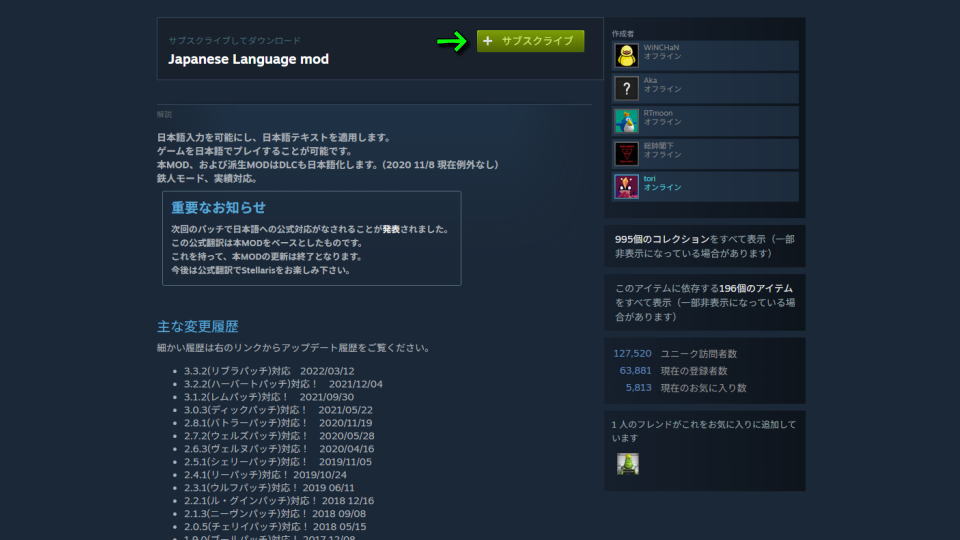
Task: Click changelog entry 2.6.3 2020/04/16
Action: pyautogui.click(x=279, y=449)
